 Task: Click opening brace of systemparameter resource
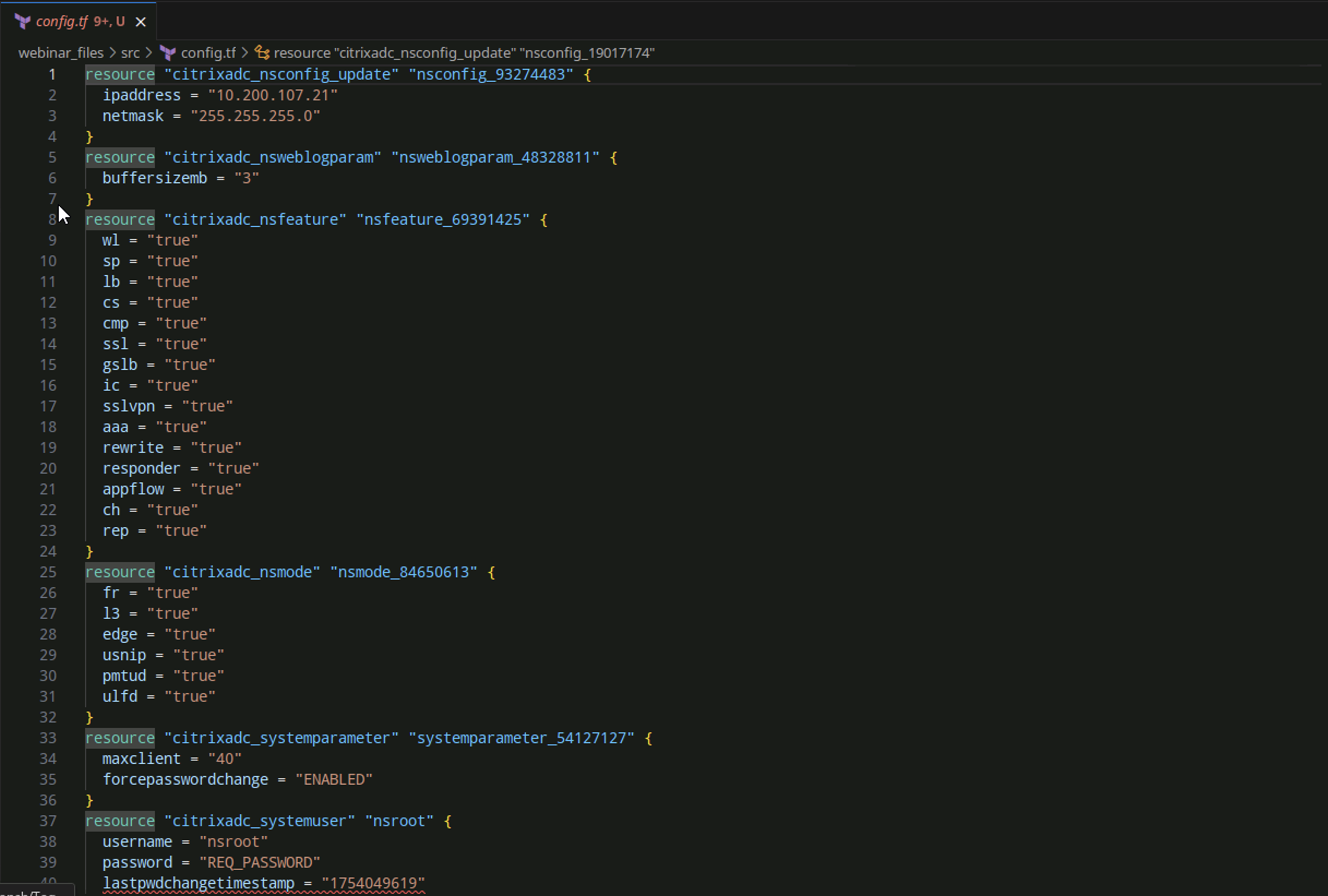[x=648, y=738]
